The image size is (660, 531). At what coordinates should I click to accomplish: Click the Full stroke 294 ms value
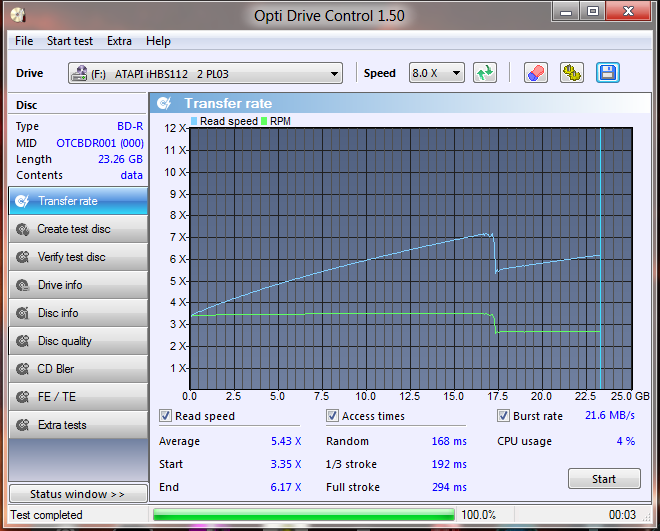[449, 487]
